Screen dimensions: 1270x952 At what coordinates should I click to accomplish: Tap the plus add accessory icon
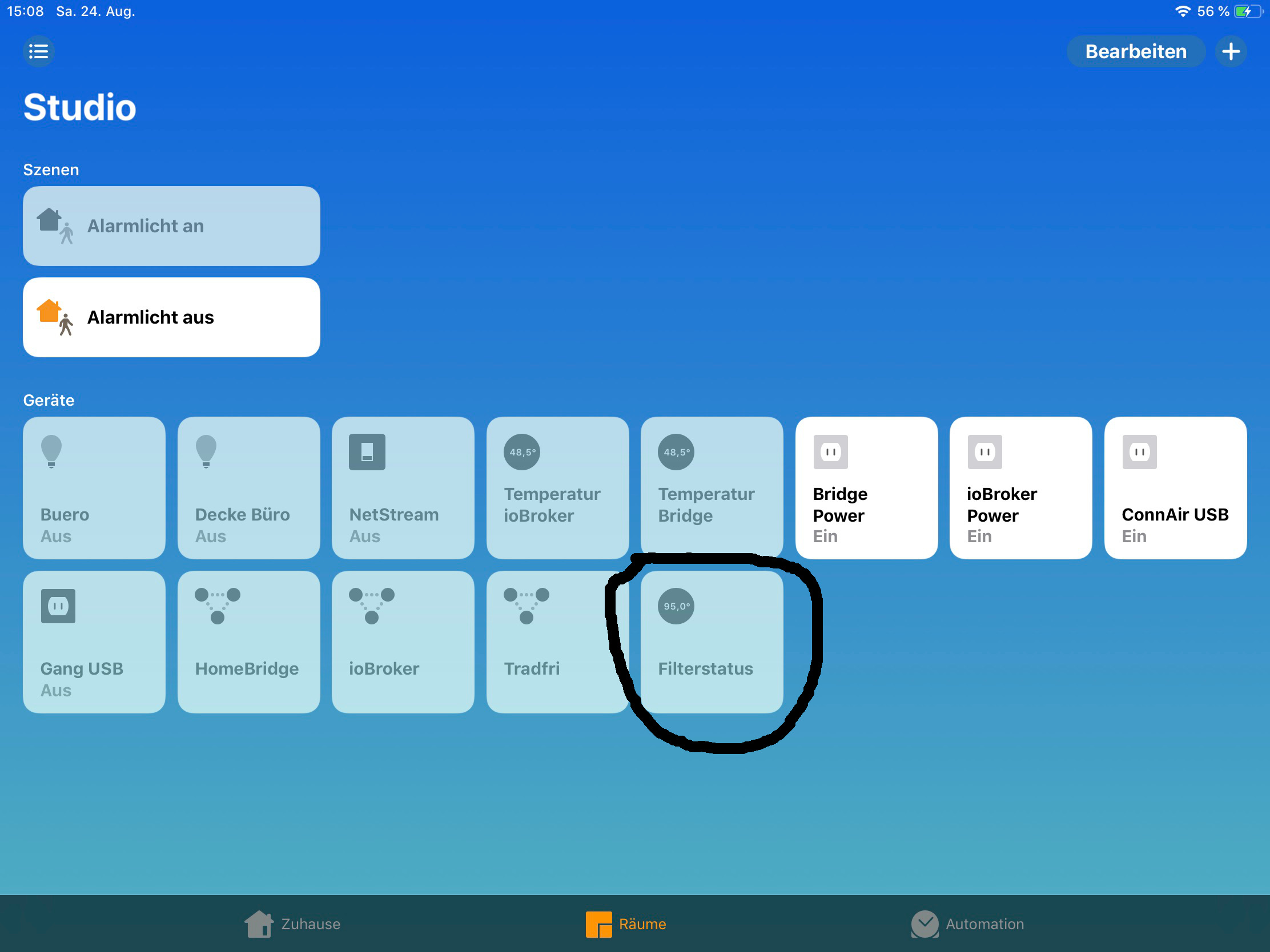point(1231,51)
